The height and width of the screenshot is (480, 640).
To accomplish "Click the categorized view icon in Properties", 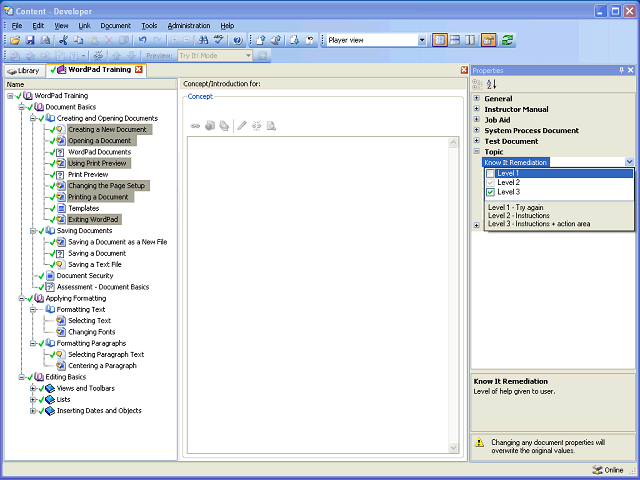I will (477, 84).
